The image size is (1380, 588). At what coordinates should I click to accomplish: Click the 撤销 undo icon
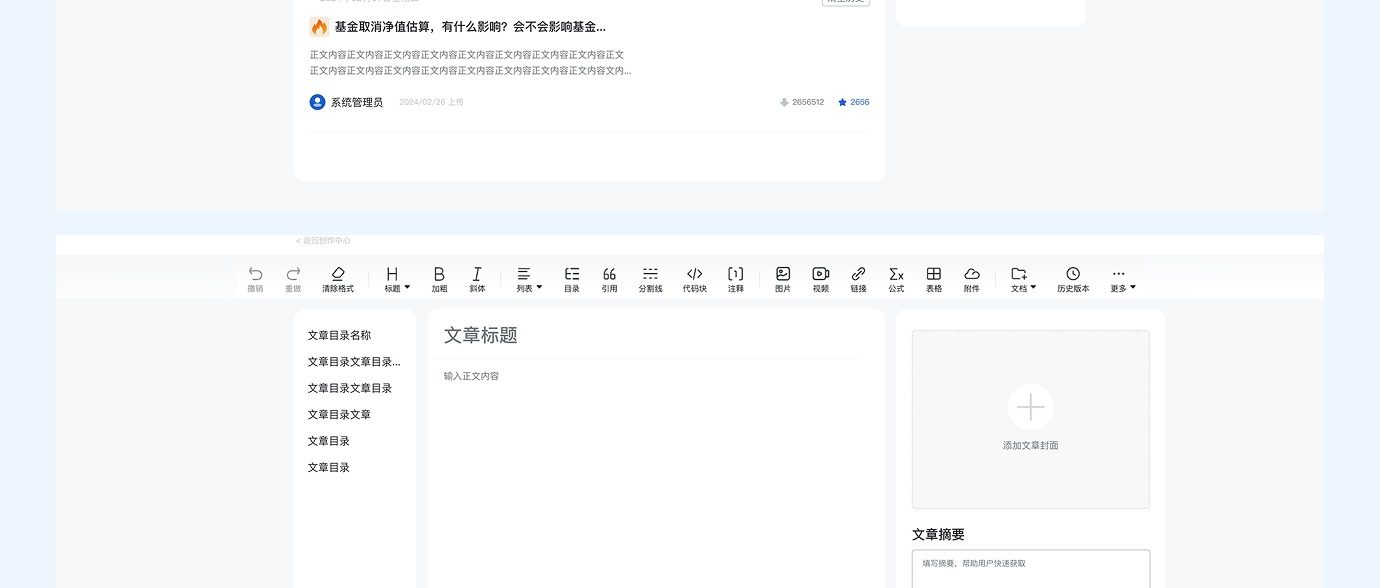[255, 273]
